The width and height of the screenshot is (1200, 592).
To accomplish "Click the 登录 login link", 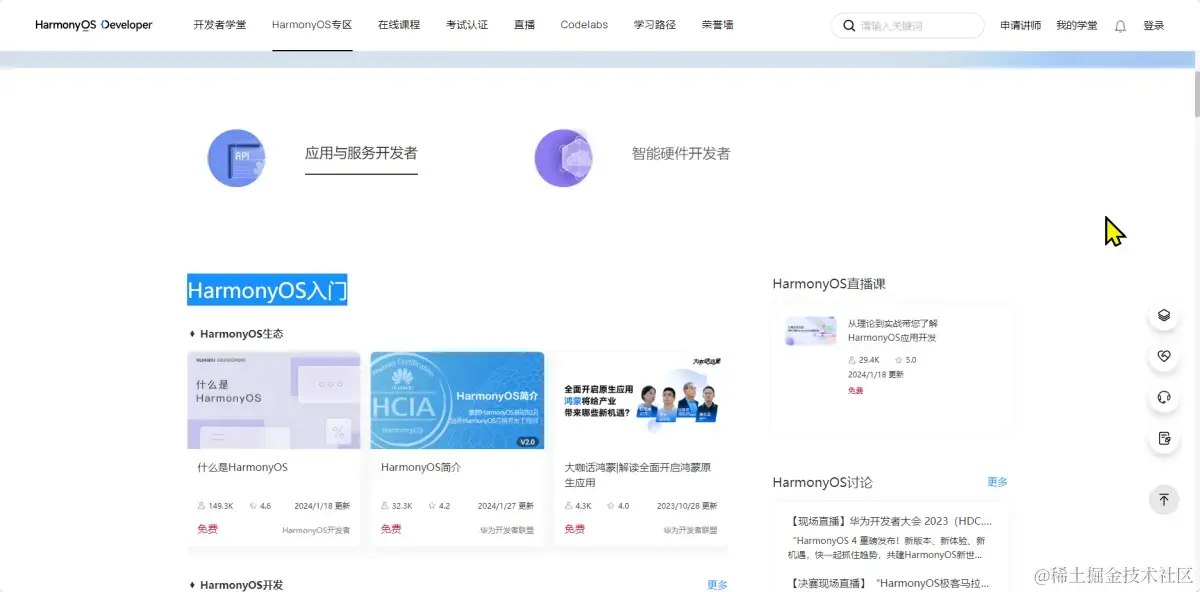I will [1154, 26].
